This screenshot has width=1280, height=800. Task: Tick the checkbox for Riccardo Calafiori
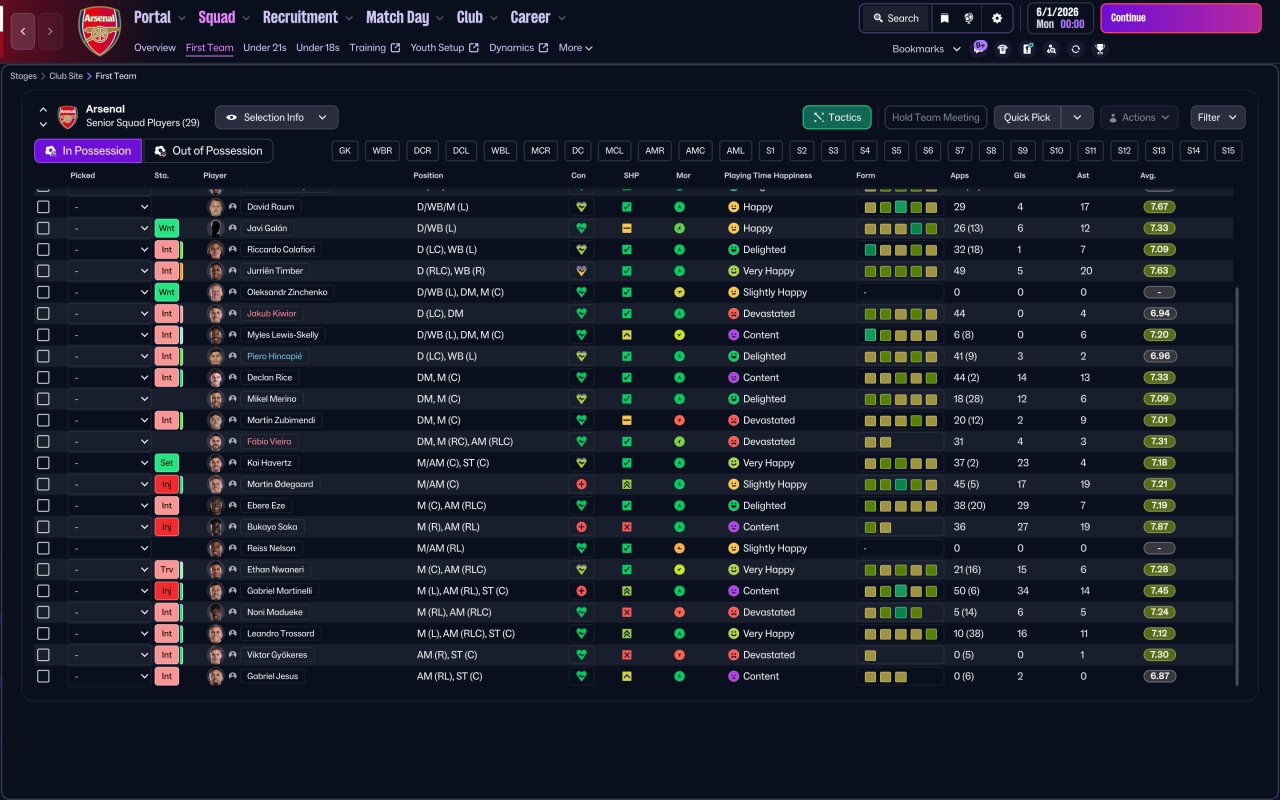[43, 250]
